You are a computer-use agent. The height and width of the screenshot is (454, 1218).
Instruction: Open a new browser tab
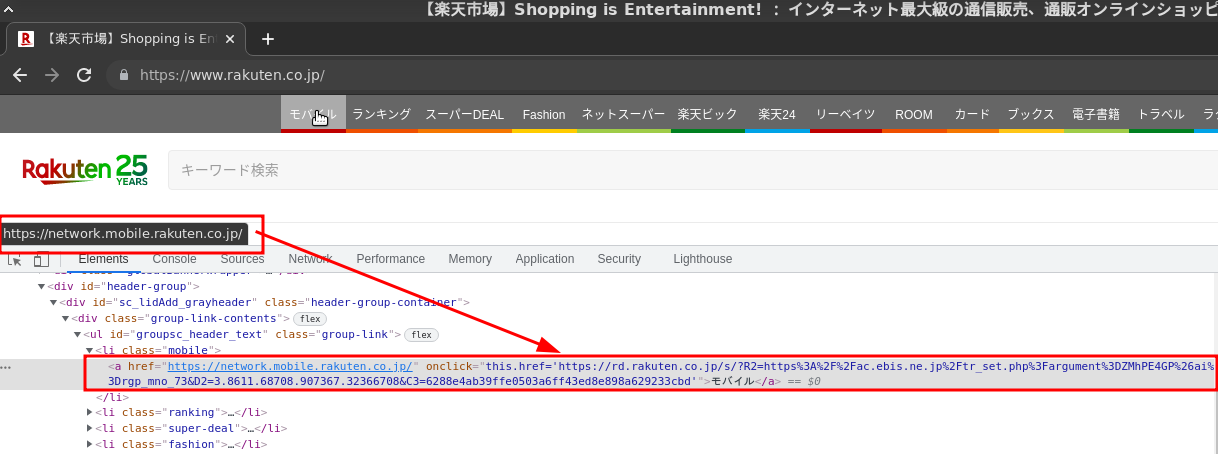[x=267, y=39]
